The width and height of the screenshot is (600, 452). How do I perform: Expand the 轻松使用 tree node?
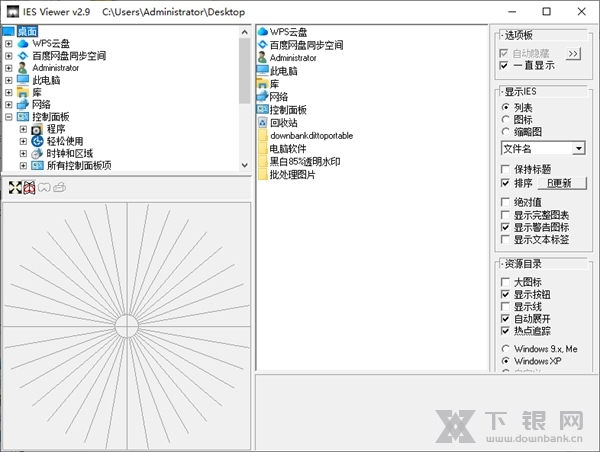click(23, 141)
